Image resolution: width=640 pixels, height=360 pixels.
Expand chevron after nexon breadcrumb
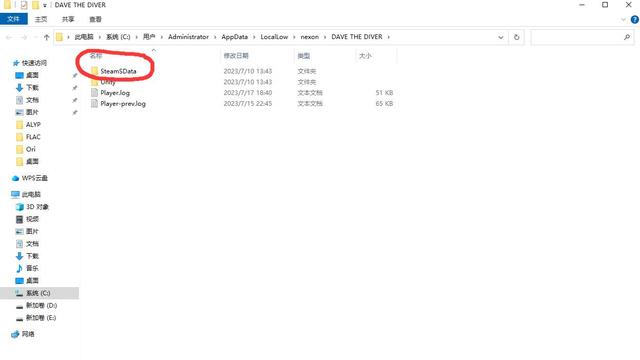[325, 37]
